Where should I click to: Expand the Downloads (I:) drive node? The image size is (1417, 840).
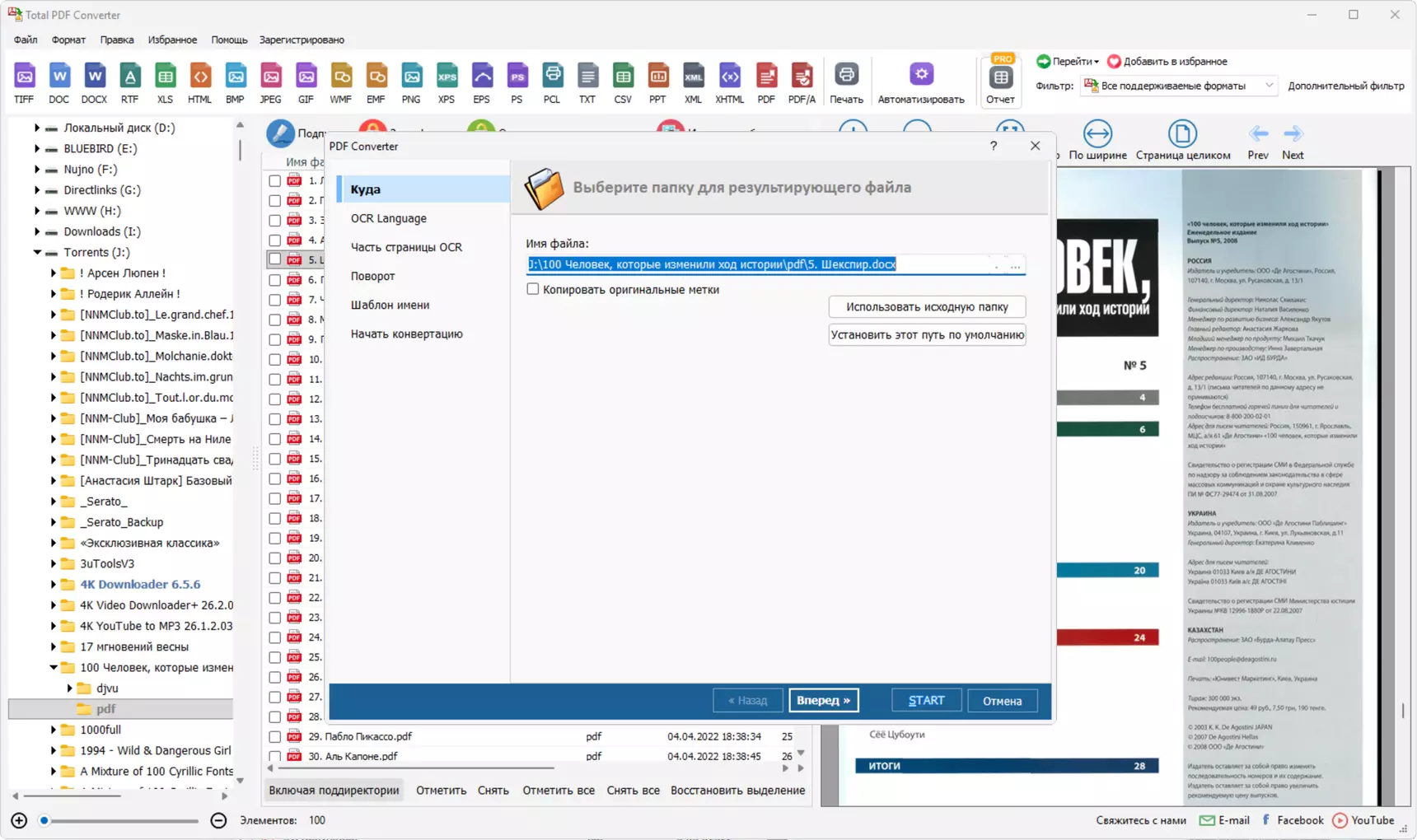(x=37, y=231)
